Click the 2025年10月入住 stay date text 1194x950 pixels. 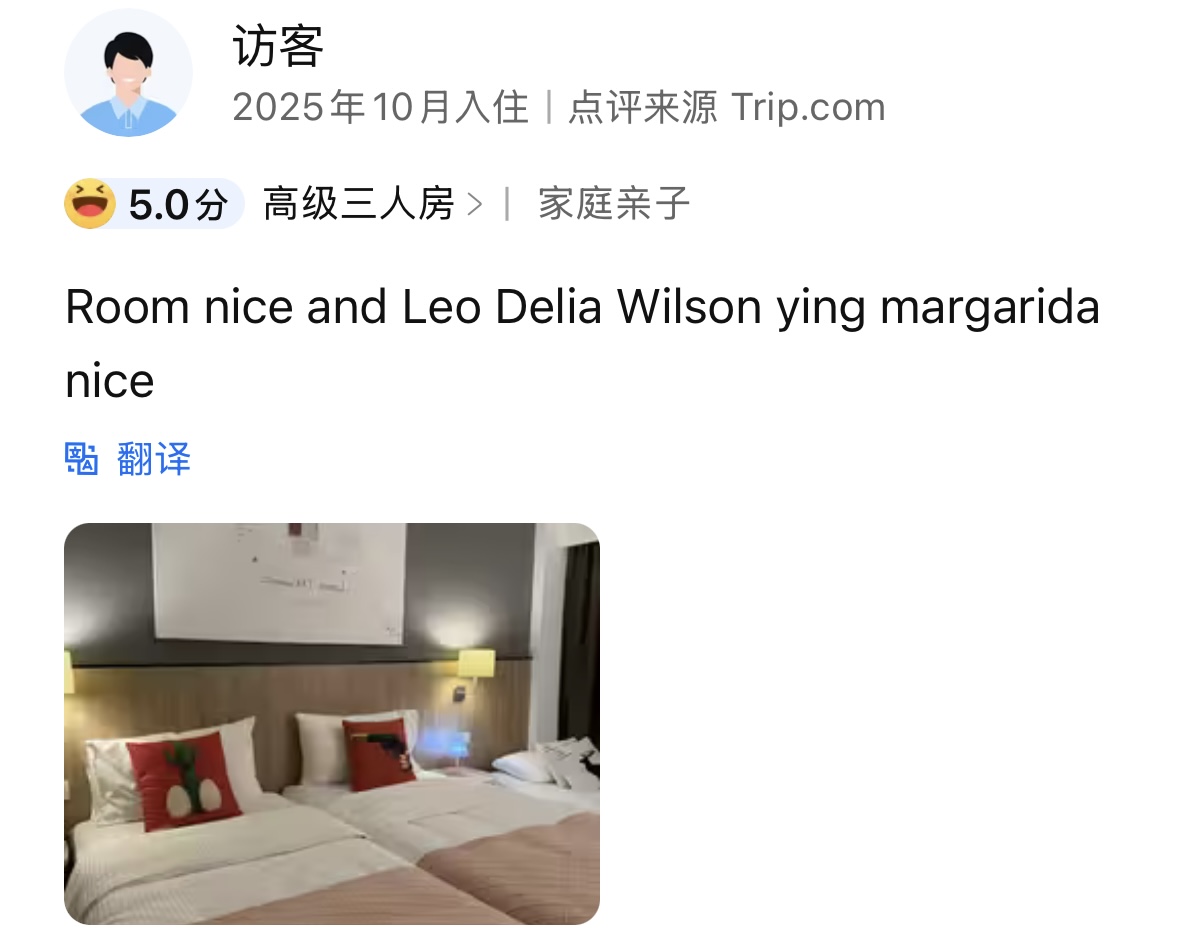(380, 107)
